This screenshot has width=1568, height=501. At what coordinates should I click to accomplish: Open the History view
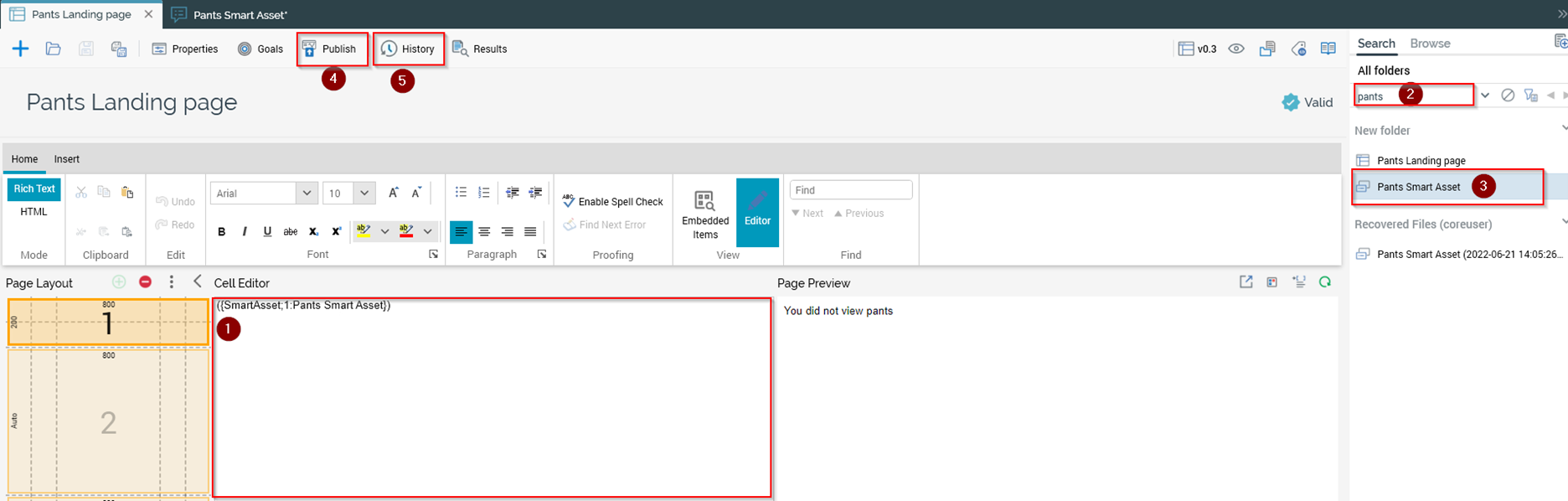[409, 49]
